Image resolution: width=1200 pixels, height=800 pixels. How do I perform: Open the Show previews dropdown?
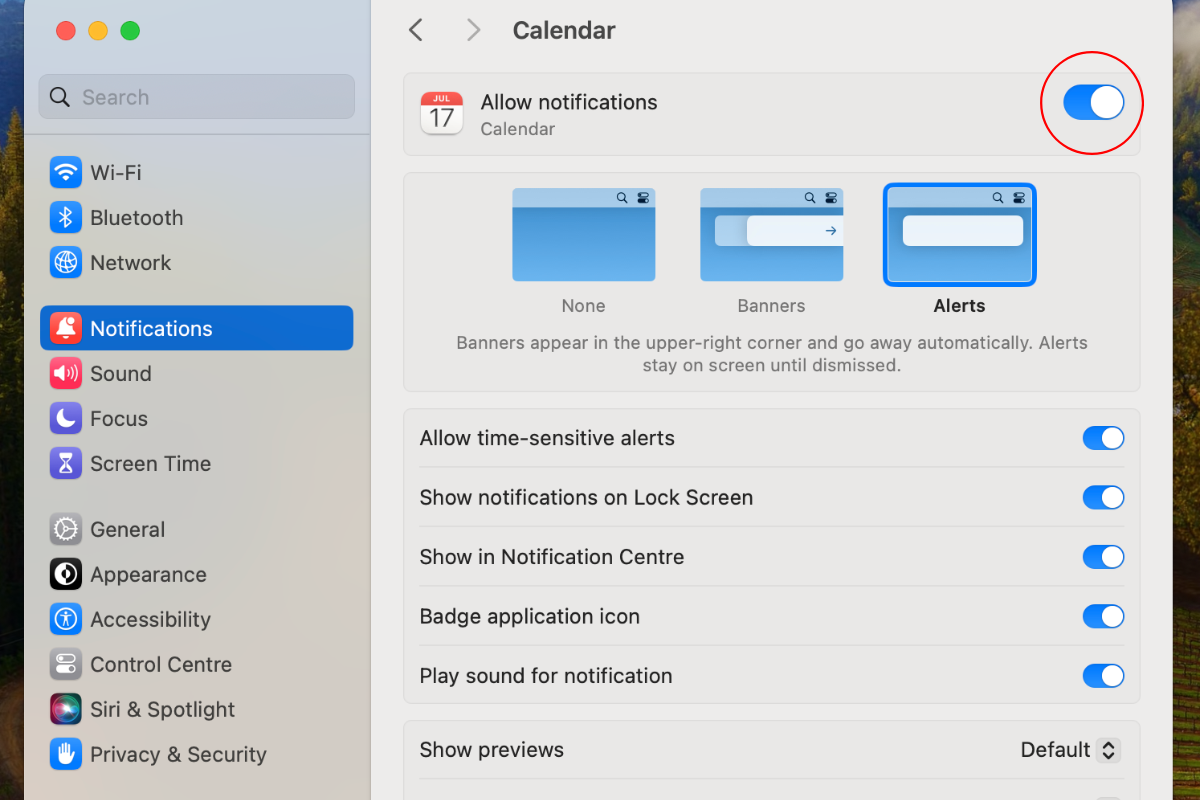coord(1070,750)
